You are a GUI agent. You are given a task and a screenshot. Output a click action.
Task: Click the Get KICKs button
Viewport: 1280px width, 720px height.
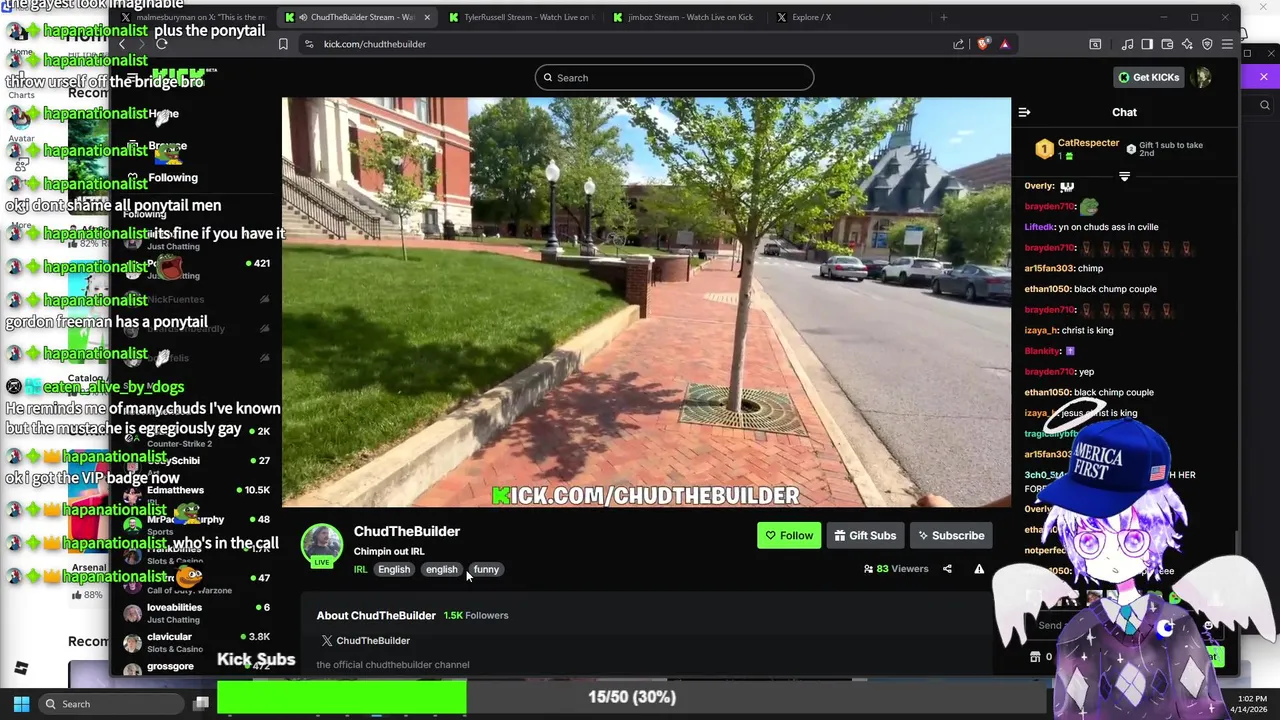pos(1148,77)
